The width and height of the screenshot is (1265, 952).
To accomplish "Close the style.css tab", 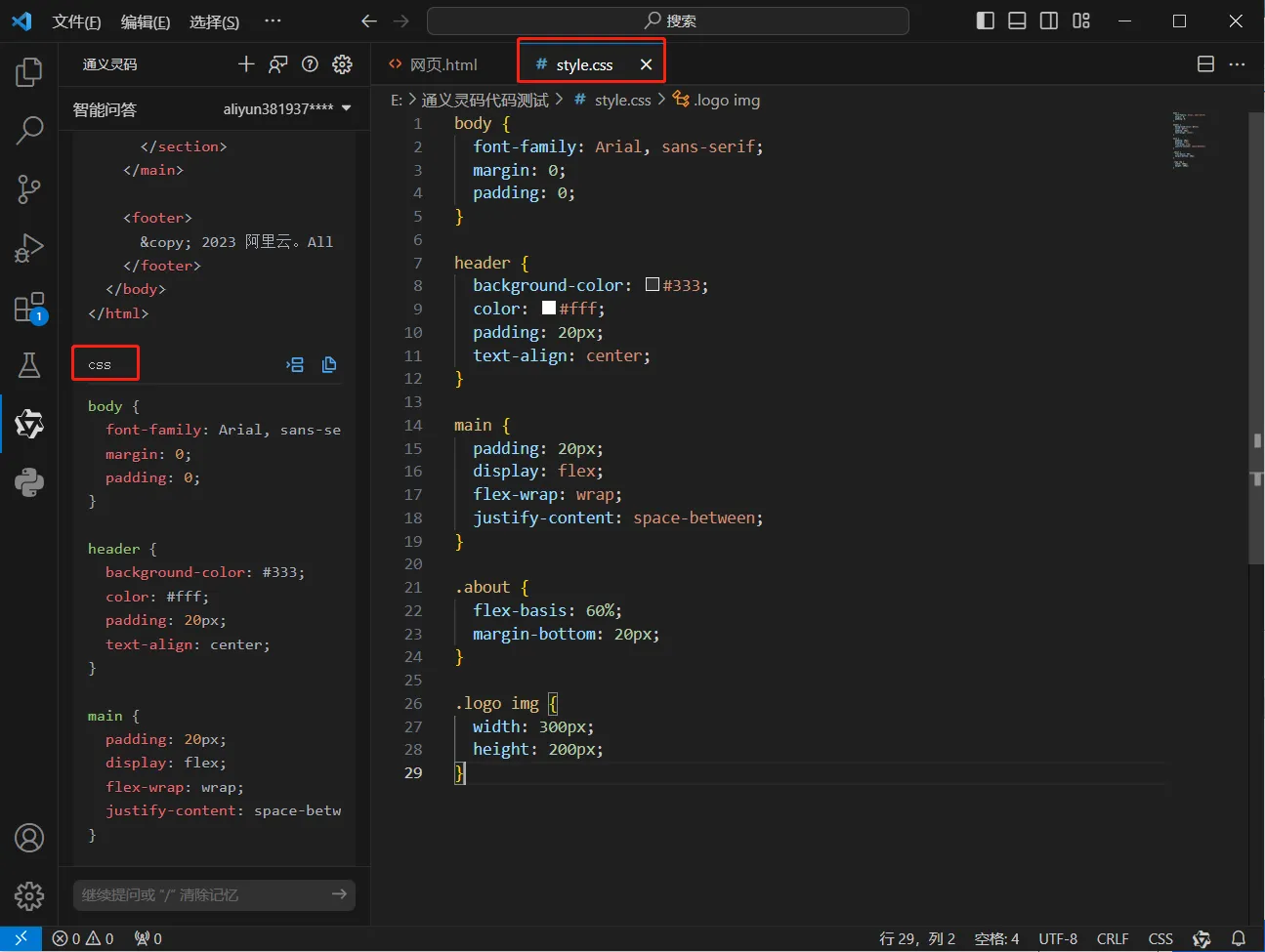I will pyautogui.click(x=646, y=64).
